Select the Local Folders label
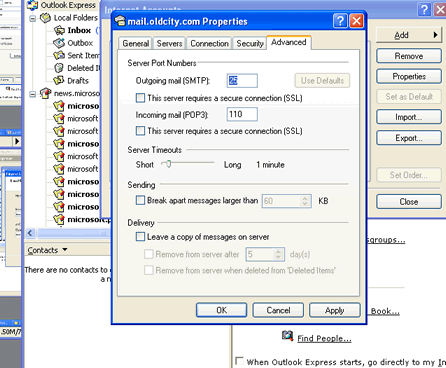The width and height of the screenshot is (446, 368). pos(76,18)
